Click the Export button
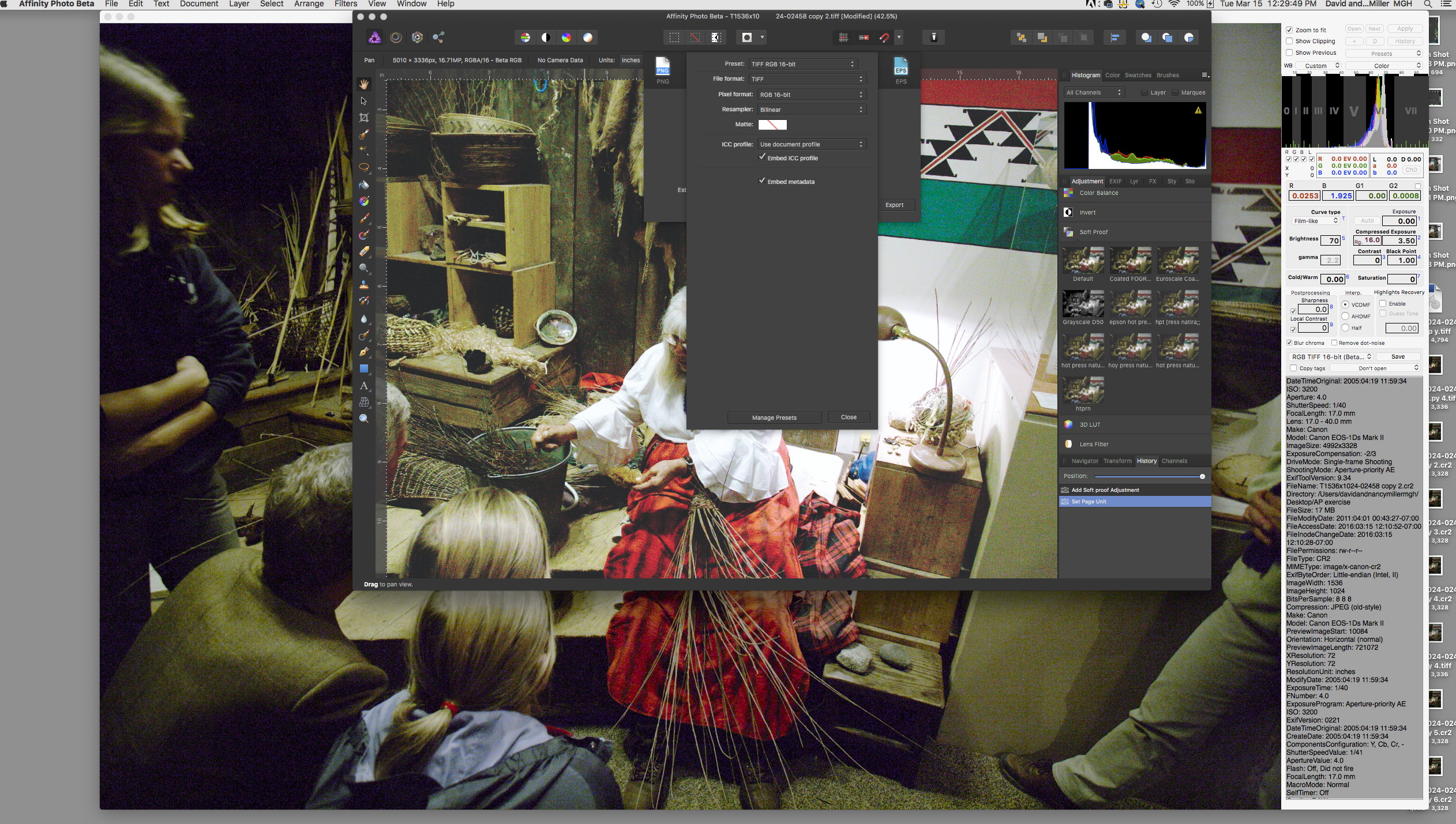This screenshot has width=1456, height=824. (894, 205)
